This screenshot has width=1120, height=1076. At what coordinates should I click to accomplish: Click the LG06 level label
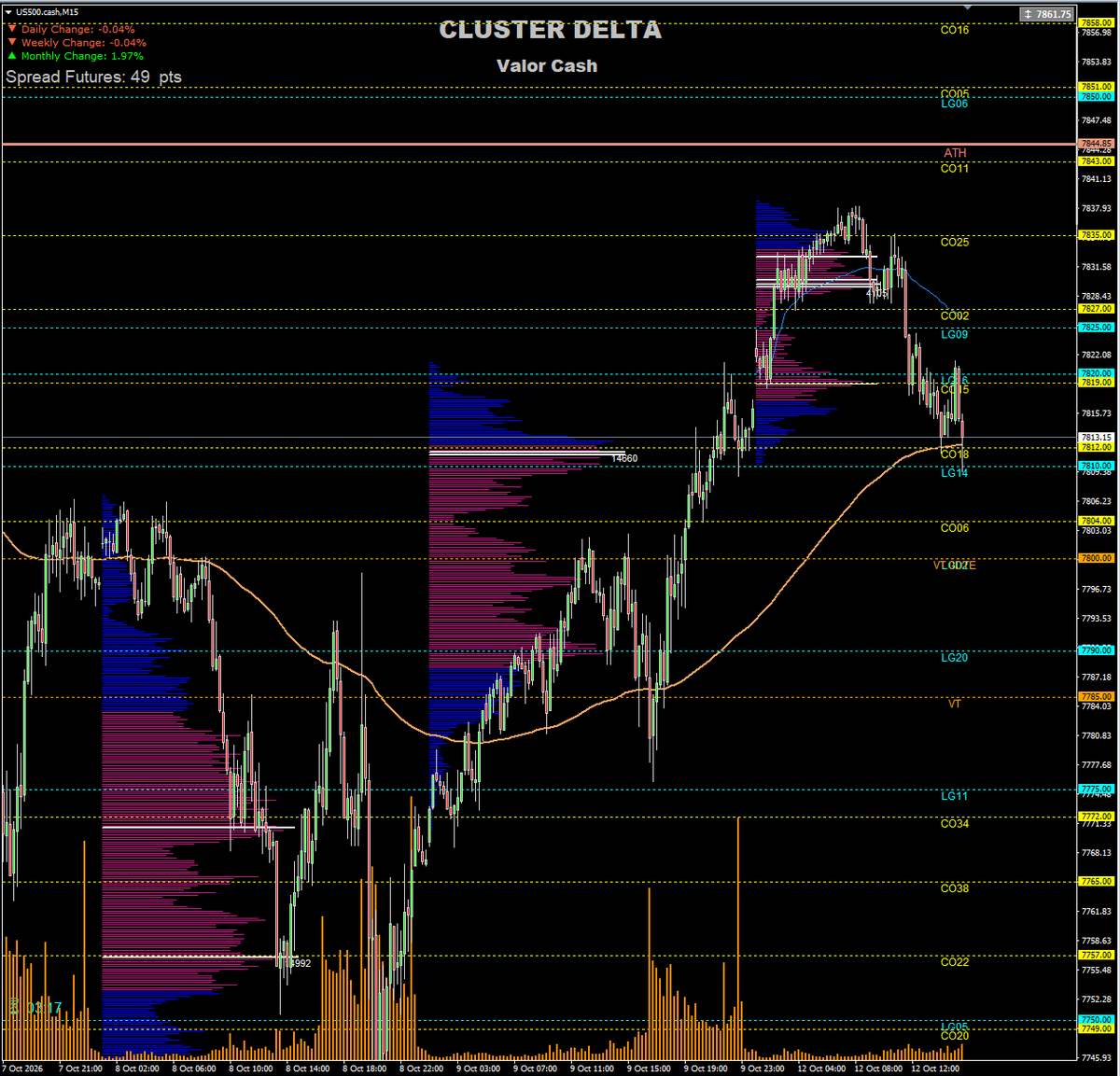tap(955, 104)
